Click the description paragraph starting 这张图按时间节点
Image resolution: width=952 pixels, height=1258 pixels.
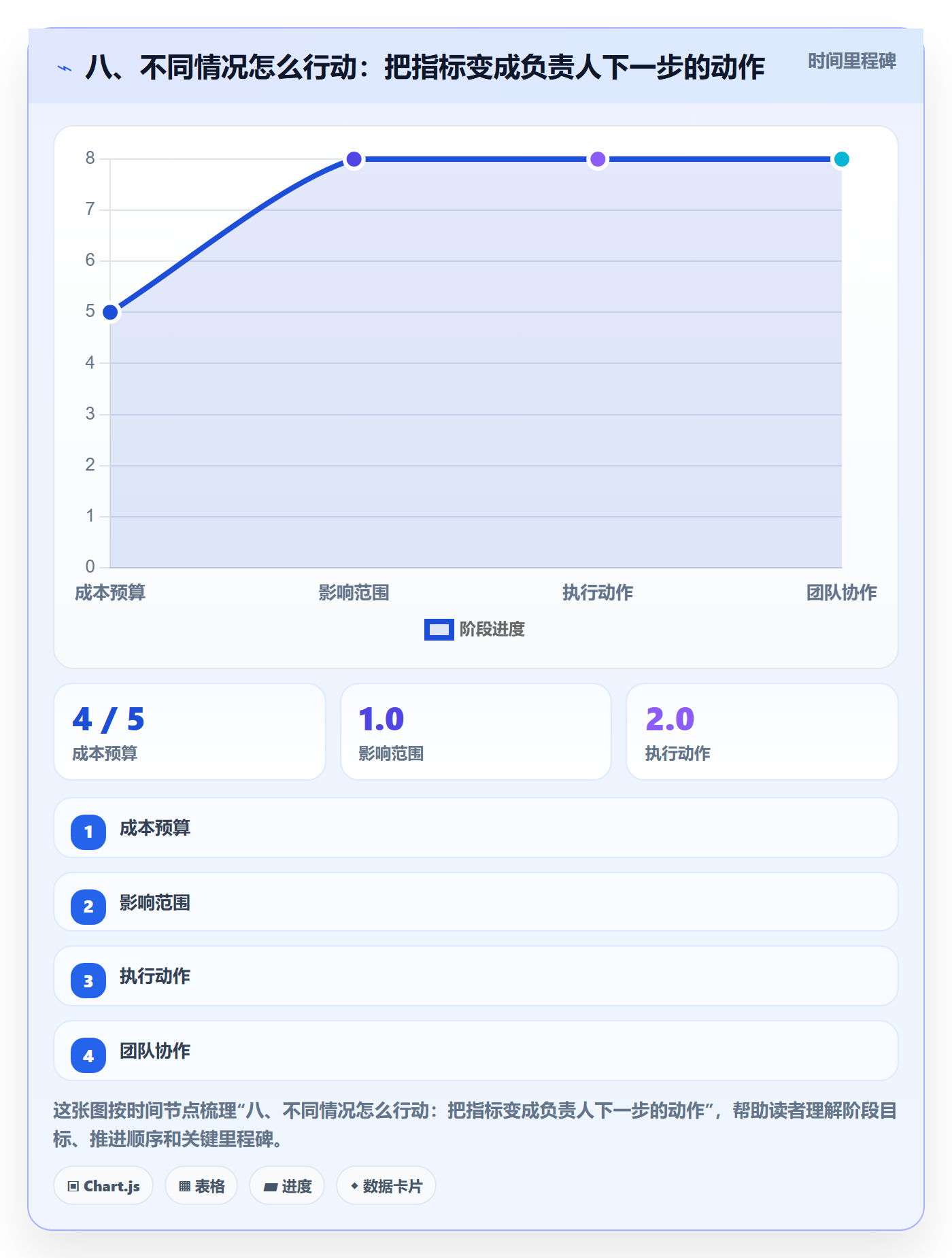pyautogui.click(x=475, y=1125)
